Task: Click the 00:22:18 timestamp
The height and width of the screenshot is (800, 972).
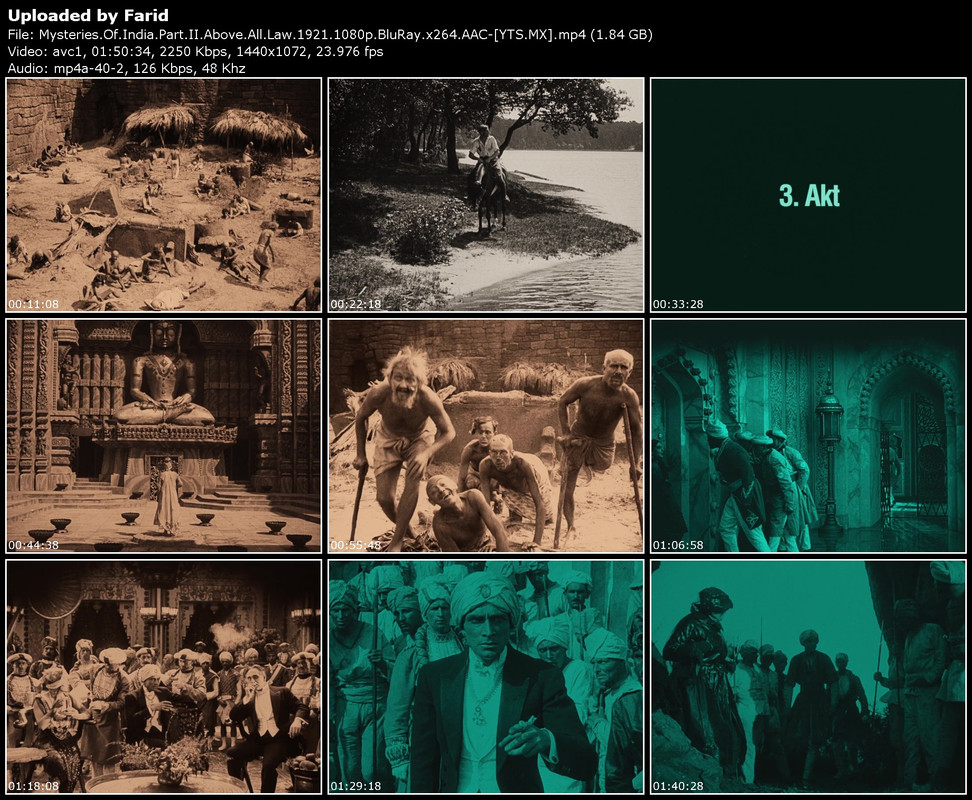Action: pos(356,304)
